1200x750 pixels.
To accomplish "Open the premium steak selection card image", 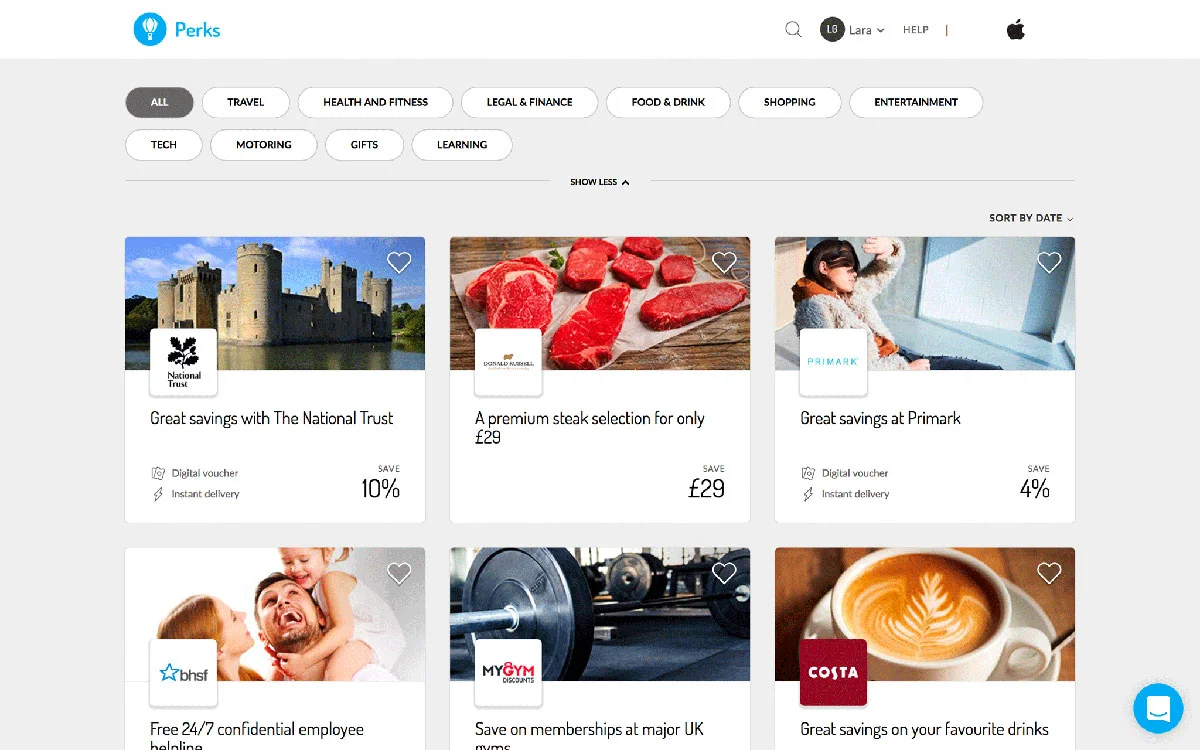I will [599, 303].
